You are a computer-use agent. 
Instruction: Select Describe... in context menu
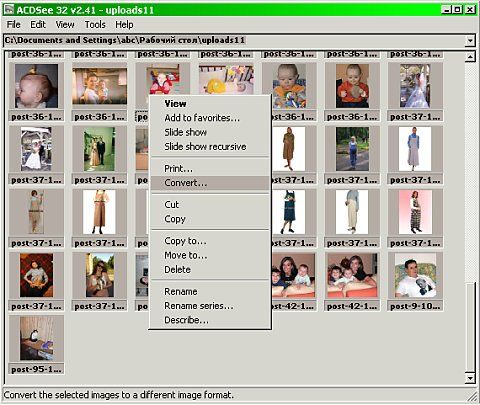(x=210, y=320)
